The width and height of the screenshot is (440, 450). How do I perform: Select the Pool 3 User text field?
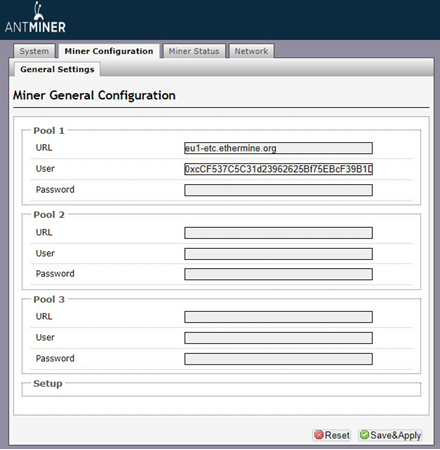point(278,338)
